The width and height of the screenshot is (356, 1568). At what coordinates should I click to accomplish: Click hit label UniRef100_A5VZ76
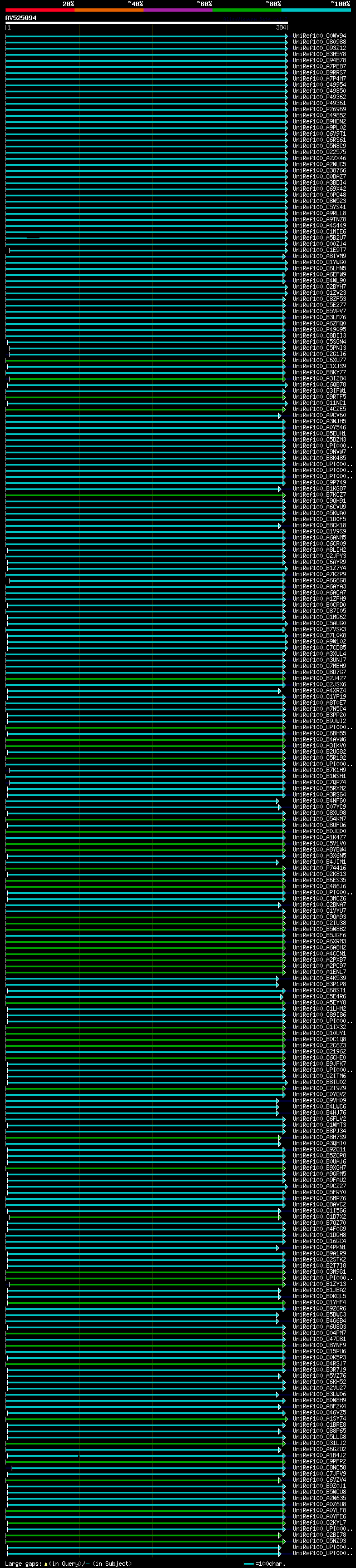pyautogui.click(x=319, y=1376)
